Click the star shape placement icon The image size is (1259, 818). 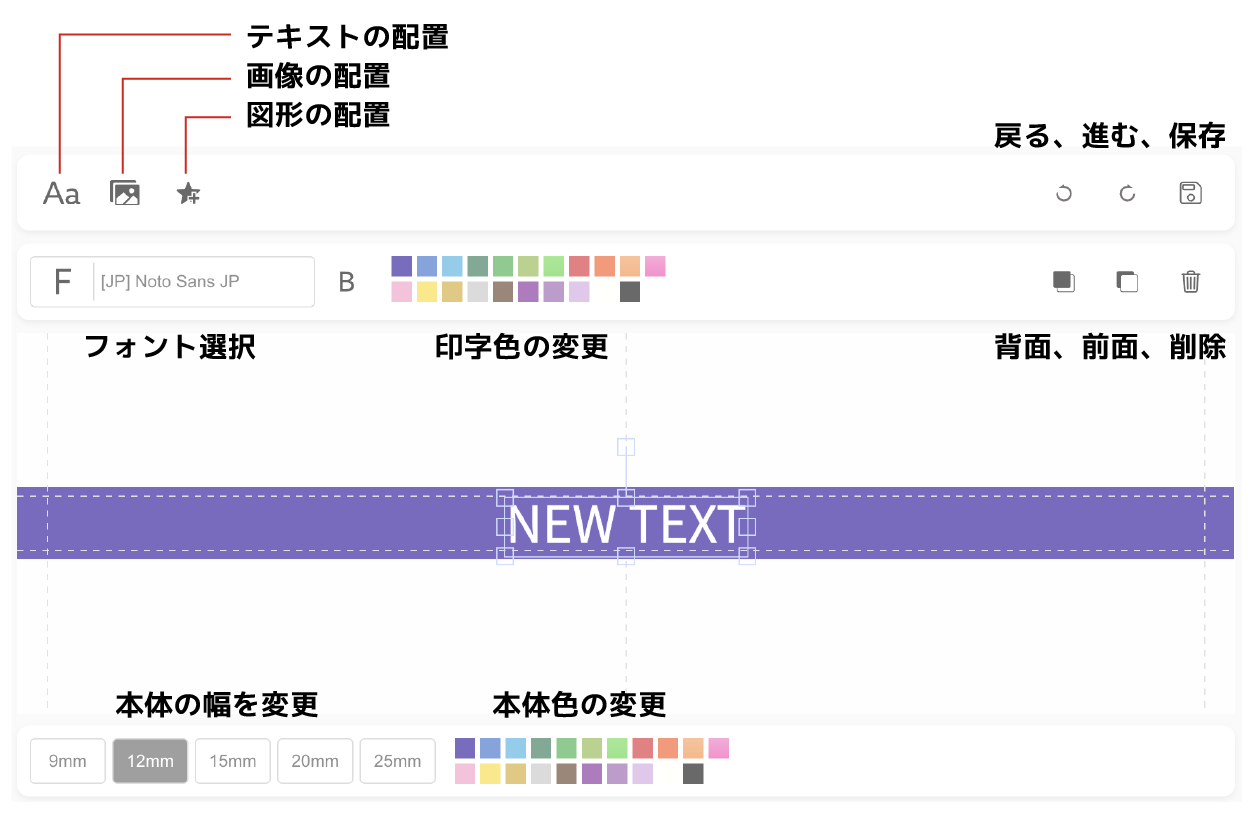188,194
